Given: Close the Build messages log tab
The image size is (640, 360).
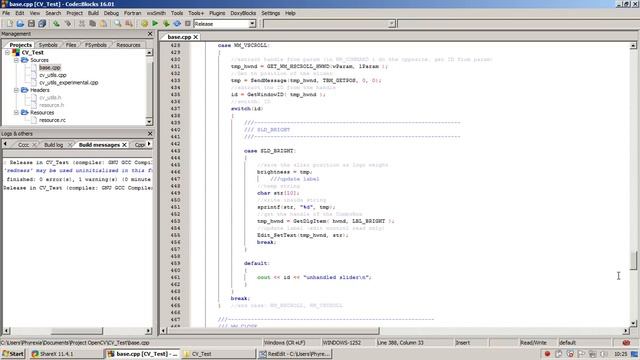Looking at the screenshot, I should [124, 145].
